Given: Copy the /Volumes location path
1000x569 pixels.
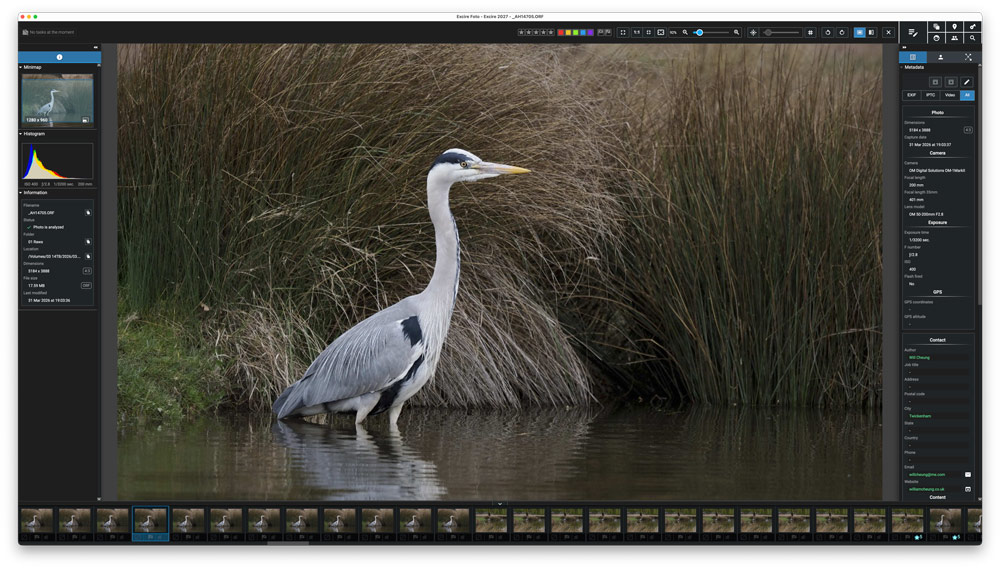Looking at the screenshot, I should tap(88, 256).
